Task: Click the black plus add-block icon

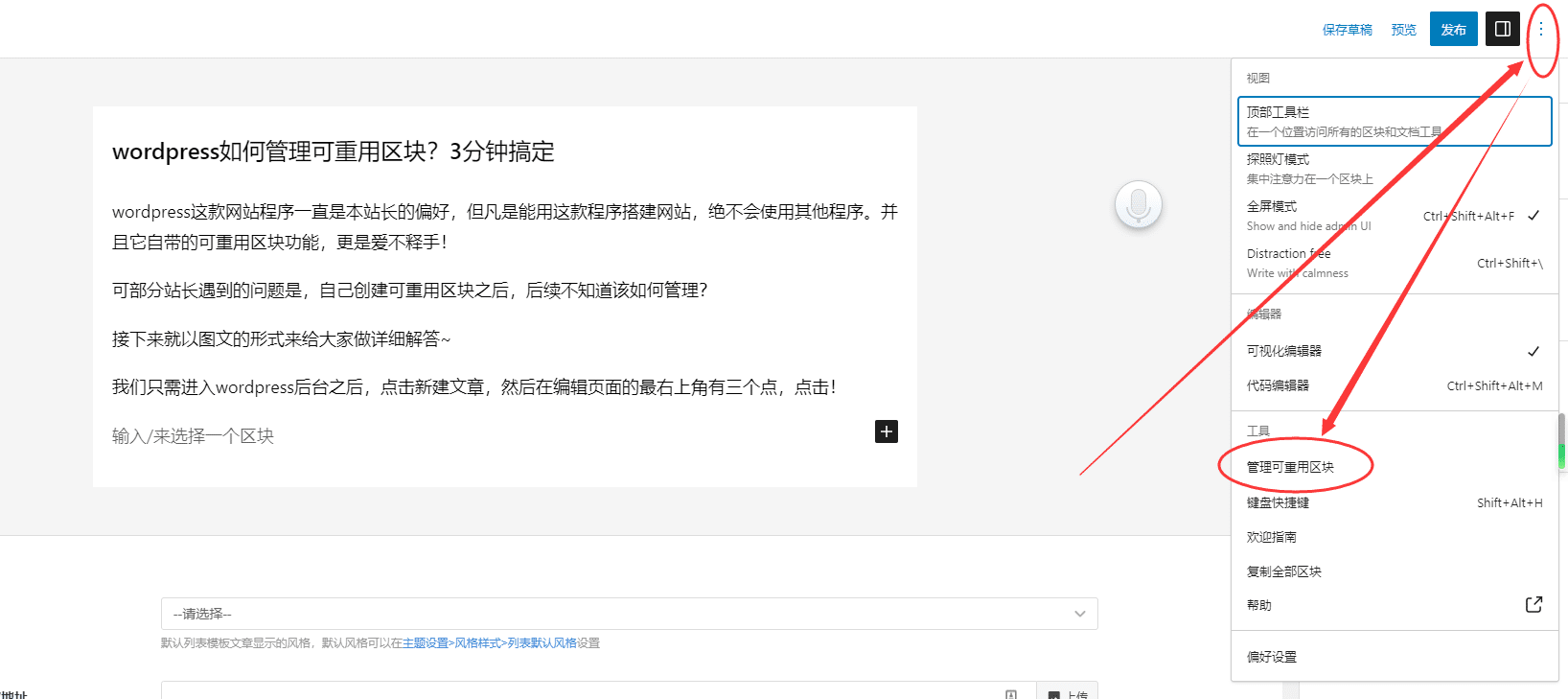Action: click(887, 431)
